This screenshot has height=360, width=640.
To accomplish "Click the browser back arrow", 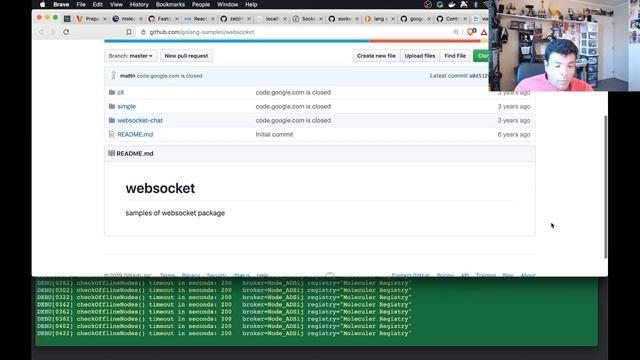I will coord(41,32).
